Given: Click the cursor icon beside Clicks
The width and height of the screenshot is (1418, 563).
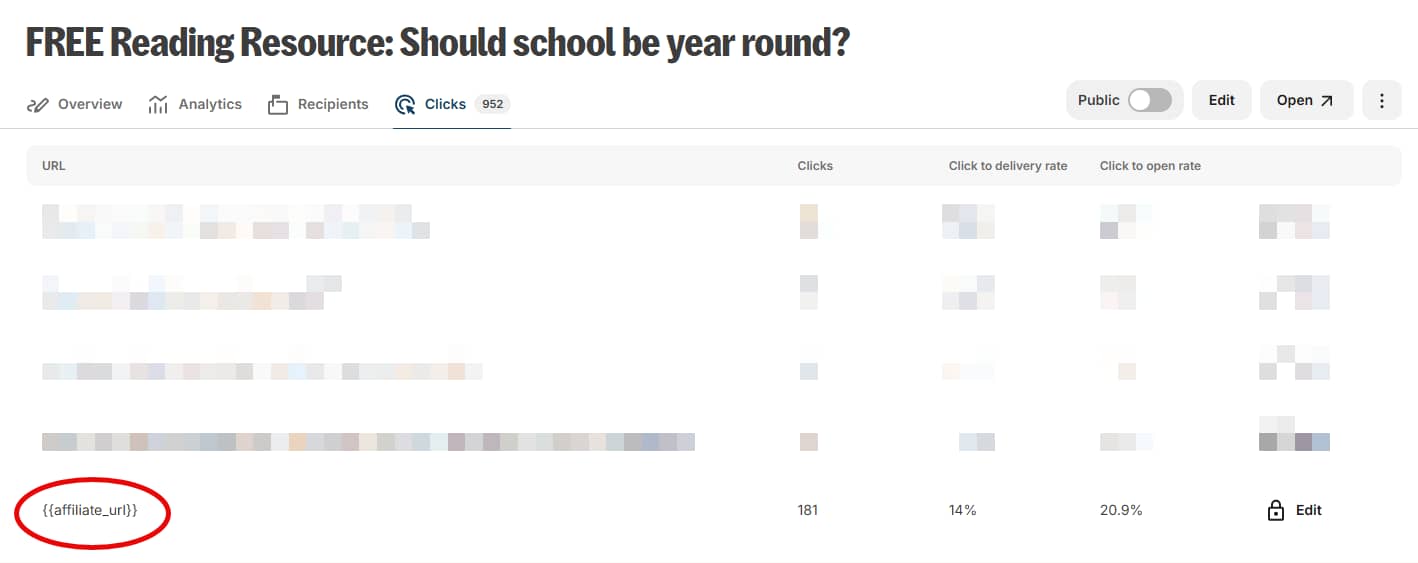Looking at the screenshot, I should (405, 104).
